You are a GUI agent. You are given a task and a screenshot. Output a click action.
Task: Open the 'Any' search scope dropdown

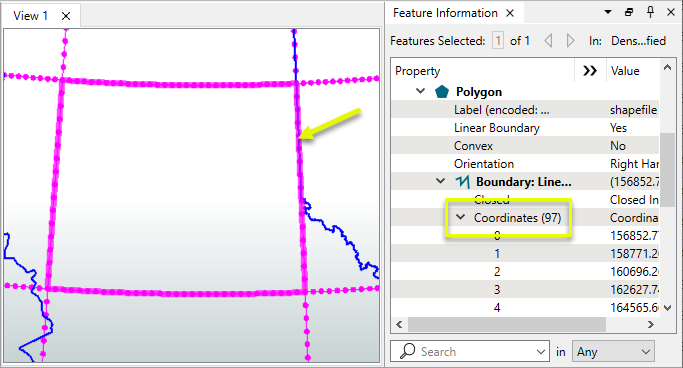(x=613, y=351)
